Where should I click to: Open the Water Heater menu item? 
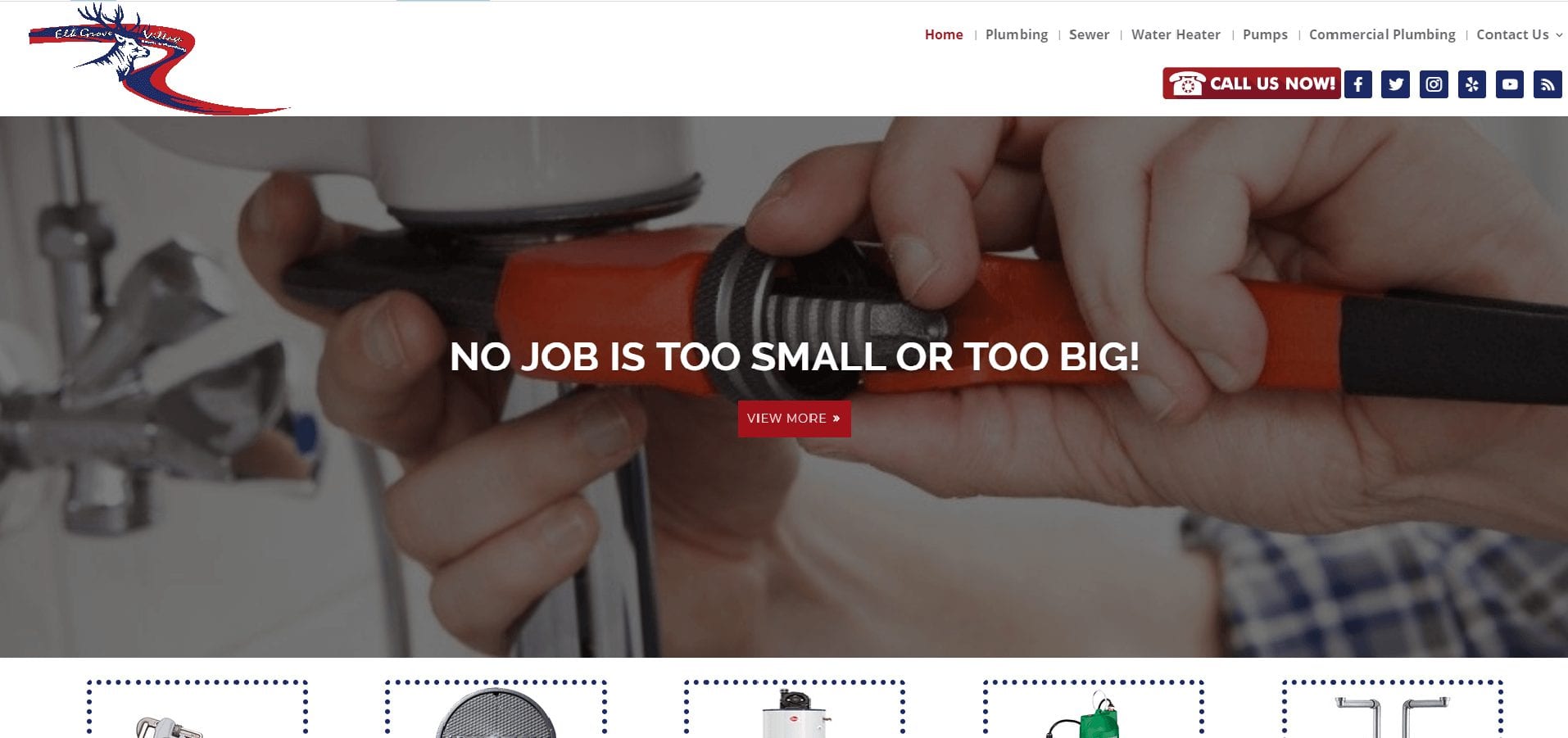pyautogui.click(x=1176, y=34)
